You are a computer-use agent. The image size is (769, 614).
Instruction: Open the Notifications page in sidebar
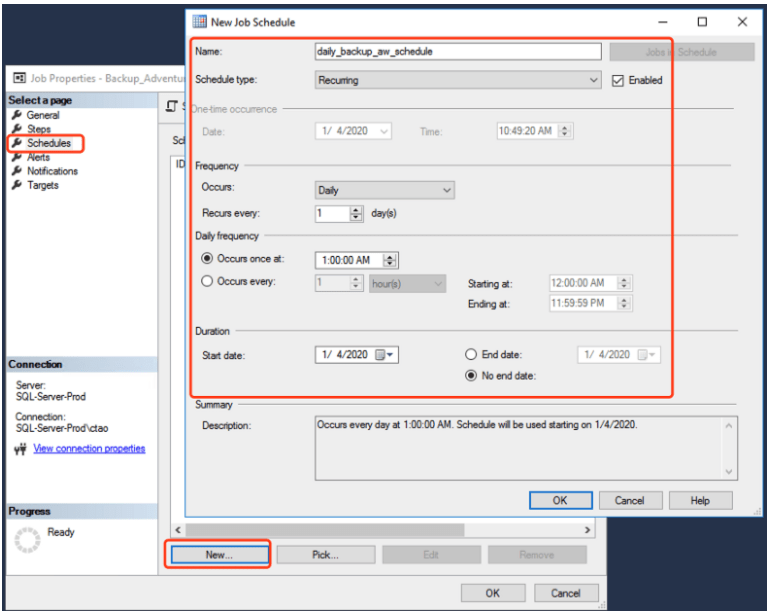coord(52,171)
